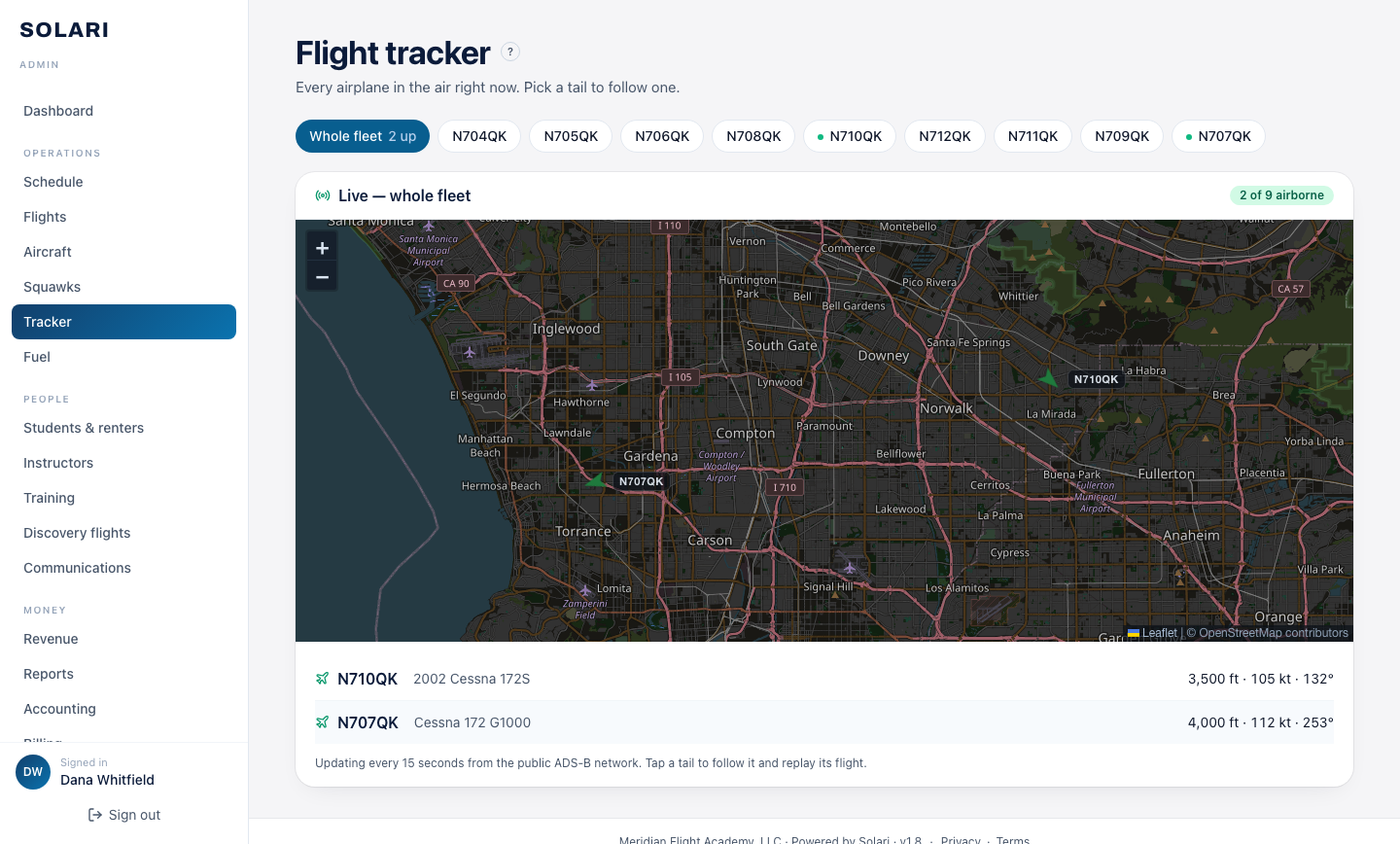
Task: Open OpenStreetMap contributors link
Action: pos(1274,633)
